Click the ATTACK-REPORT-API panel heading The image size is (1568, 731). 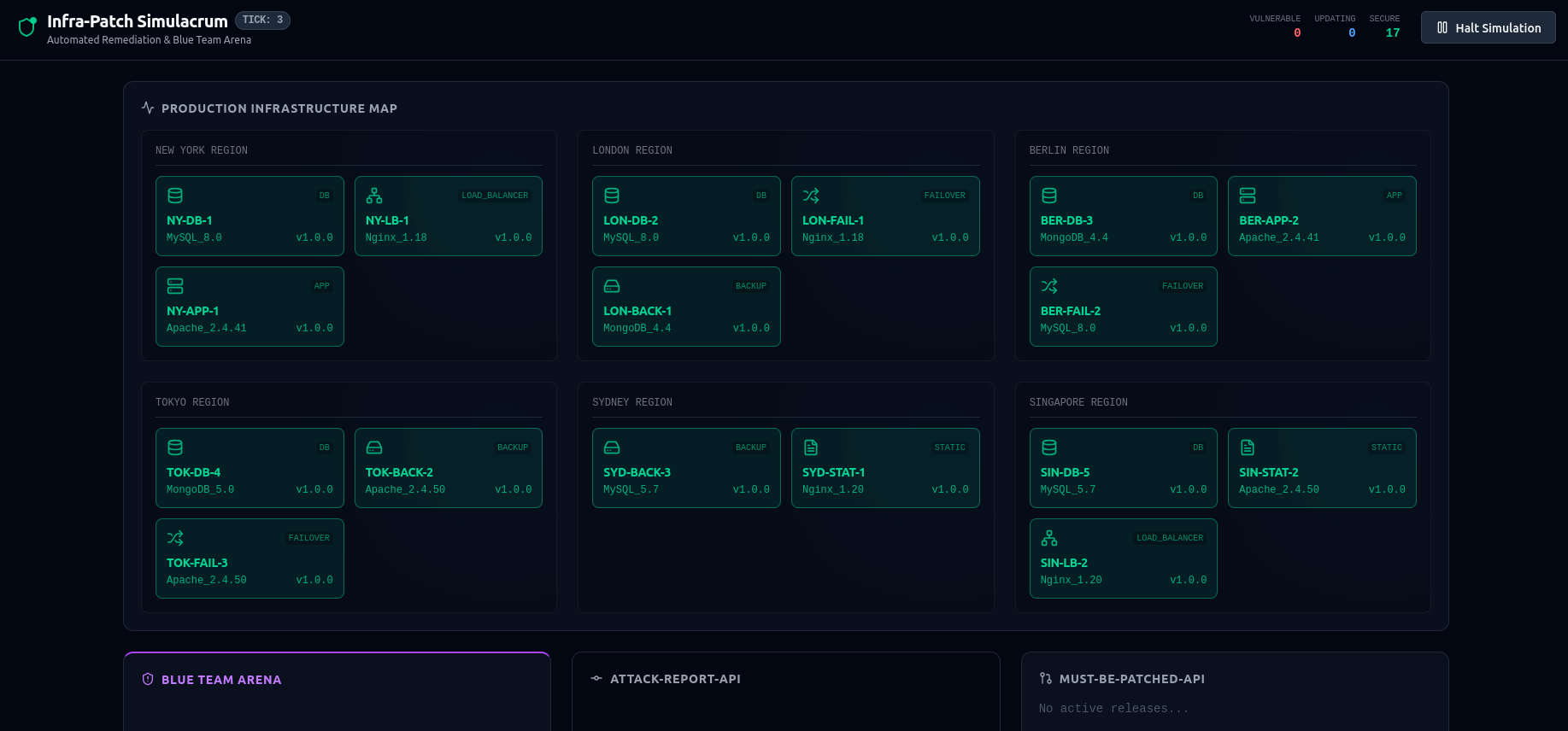pos(675,679)
